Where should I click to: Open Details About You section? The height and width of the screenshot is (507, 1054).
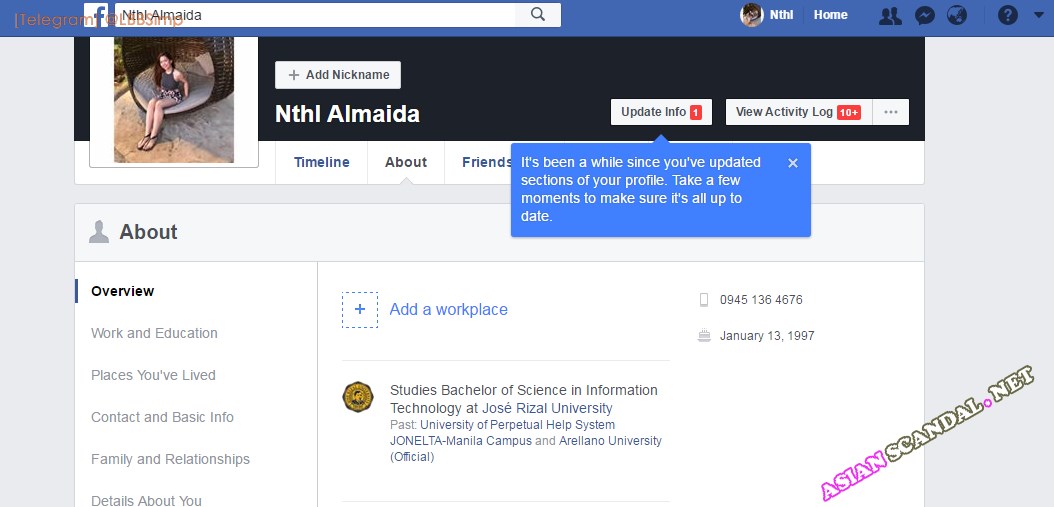(x=146, y=500)
